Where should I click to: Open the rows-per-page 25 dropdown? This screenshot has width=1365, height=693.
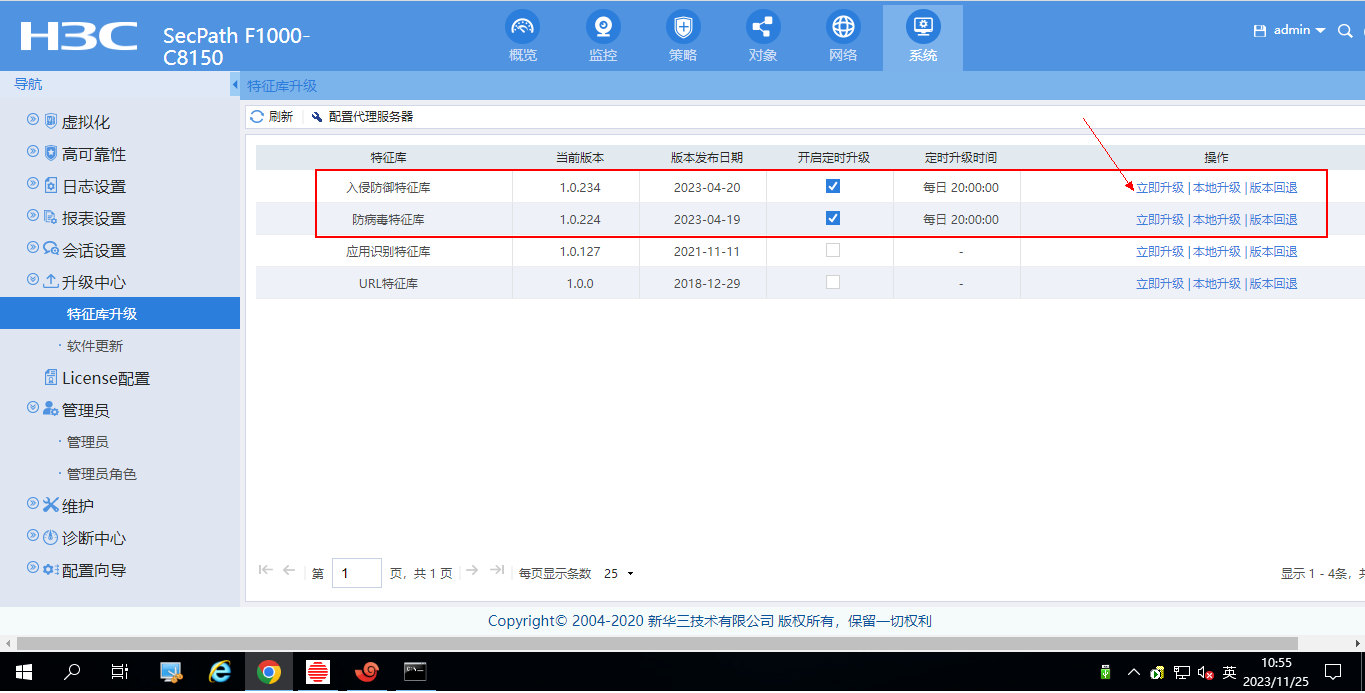(619, 574)
